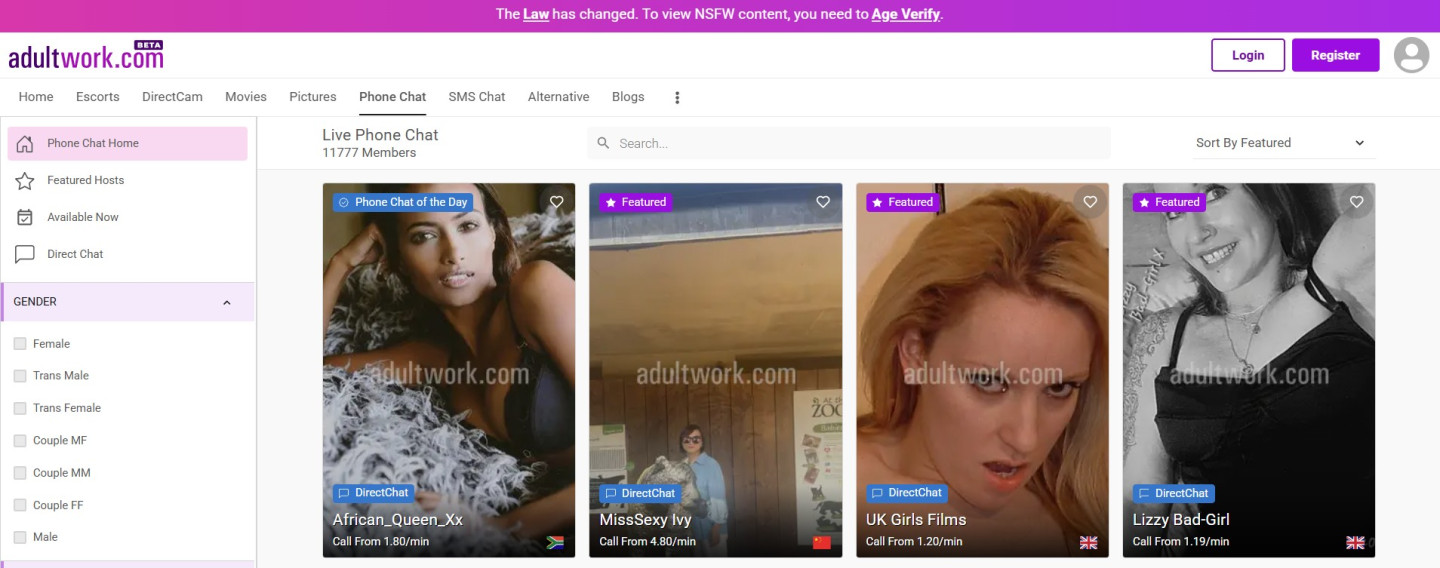Open the three-dot more menu
1440x568 pixels.
[677, 97]
